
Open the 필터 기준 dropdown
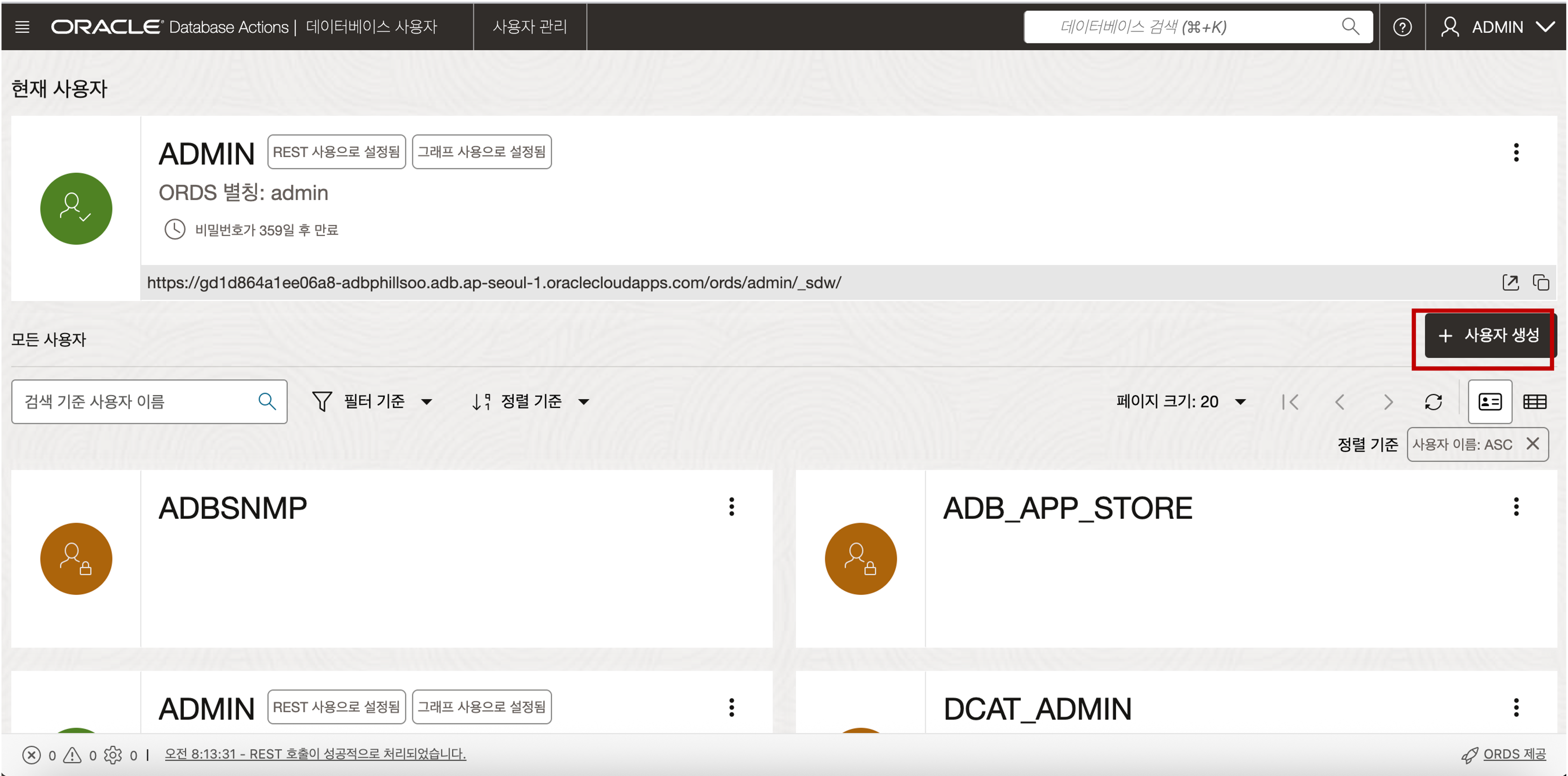373,402
